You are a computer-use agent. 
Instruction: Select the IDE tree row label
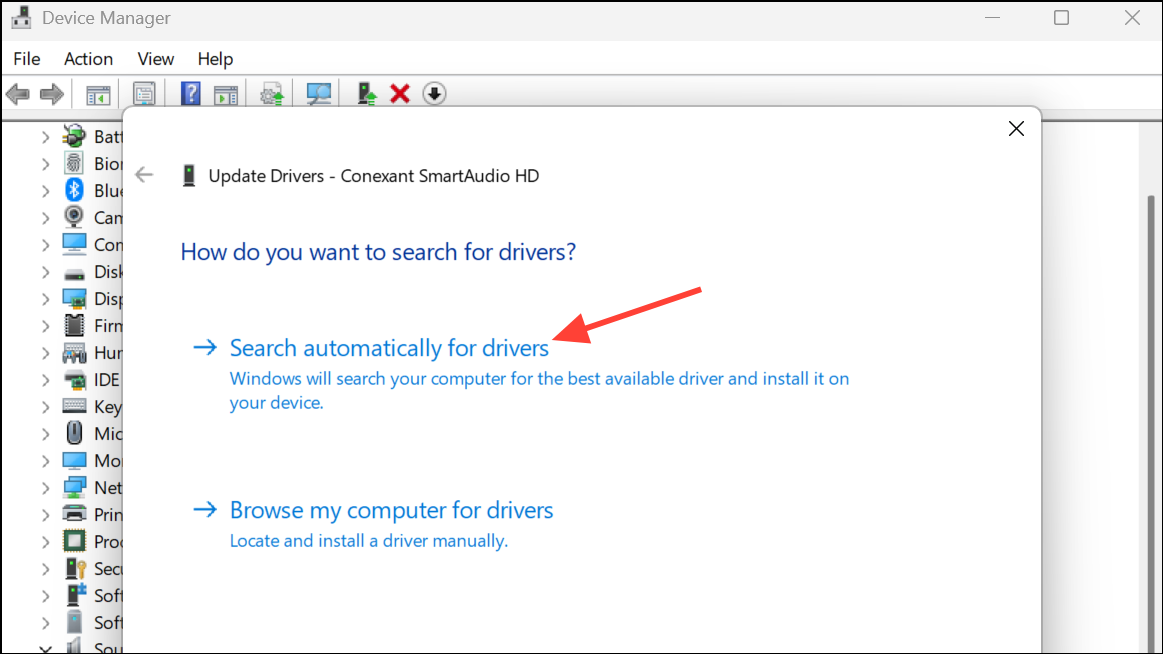point(107,380)
